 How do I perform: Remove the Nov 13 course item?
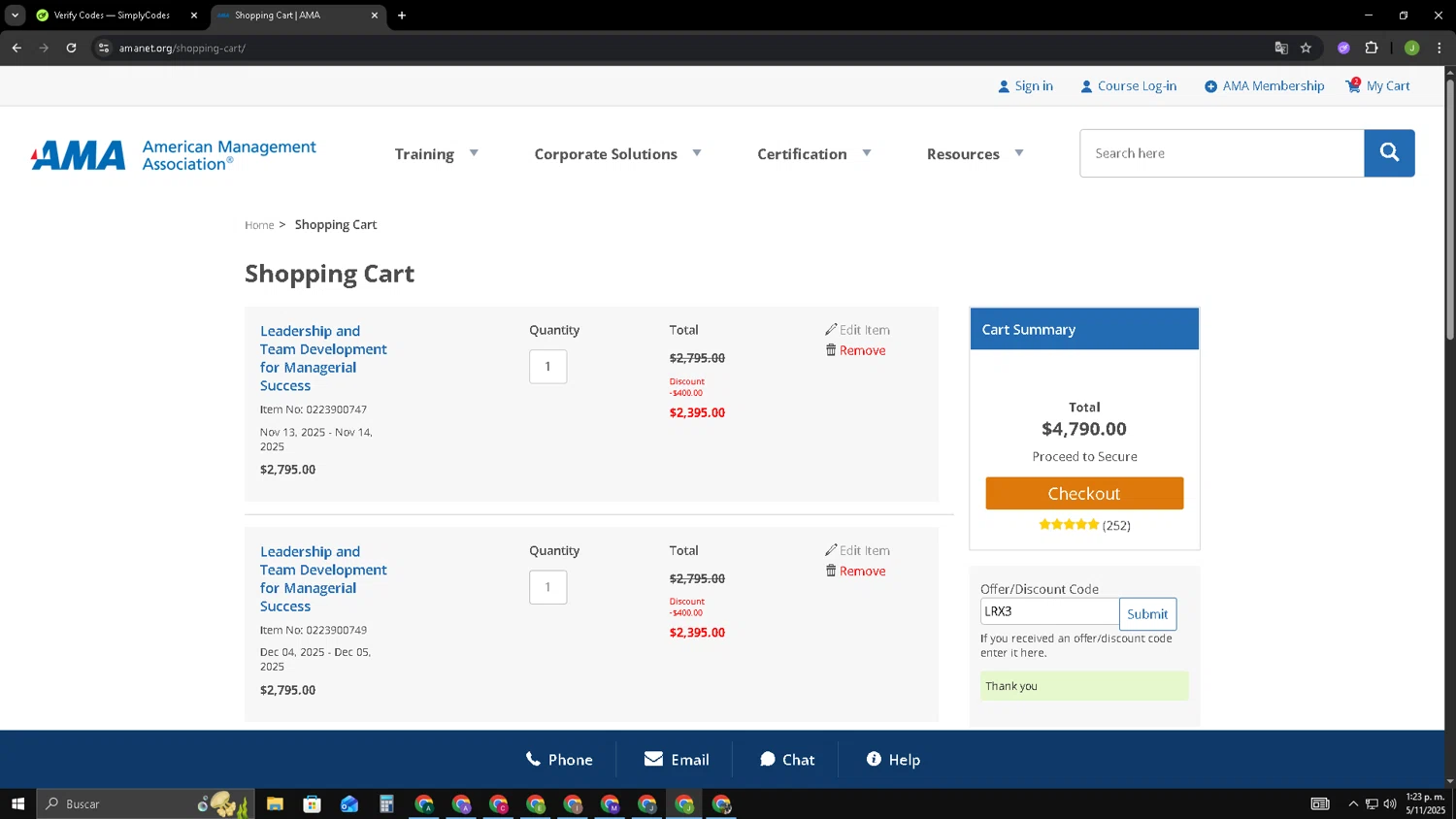point(855,350)
